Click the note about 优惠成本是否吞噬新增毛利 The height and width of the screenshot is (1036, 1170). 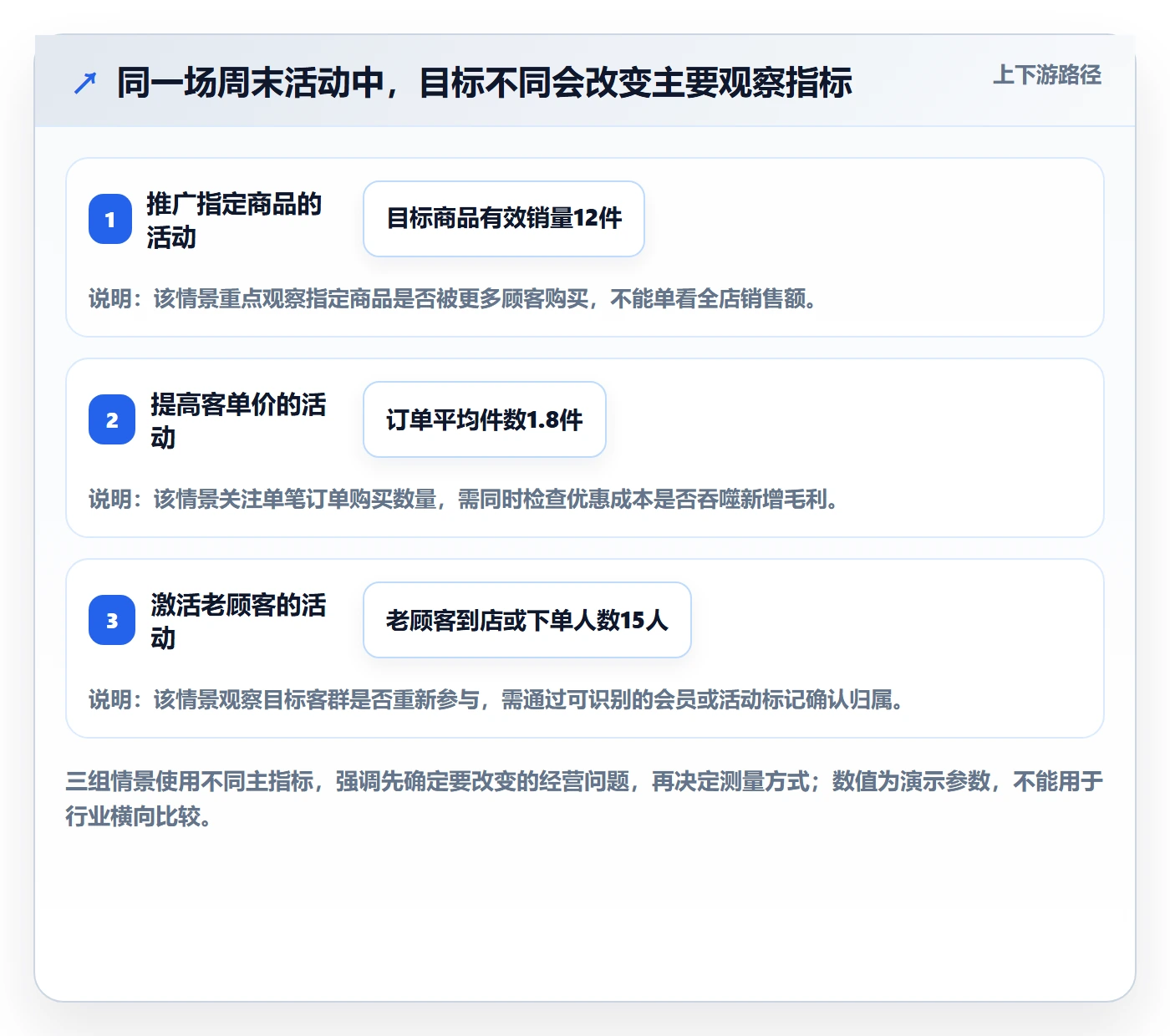[465, 500]
